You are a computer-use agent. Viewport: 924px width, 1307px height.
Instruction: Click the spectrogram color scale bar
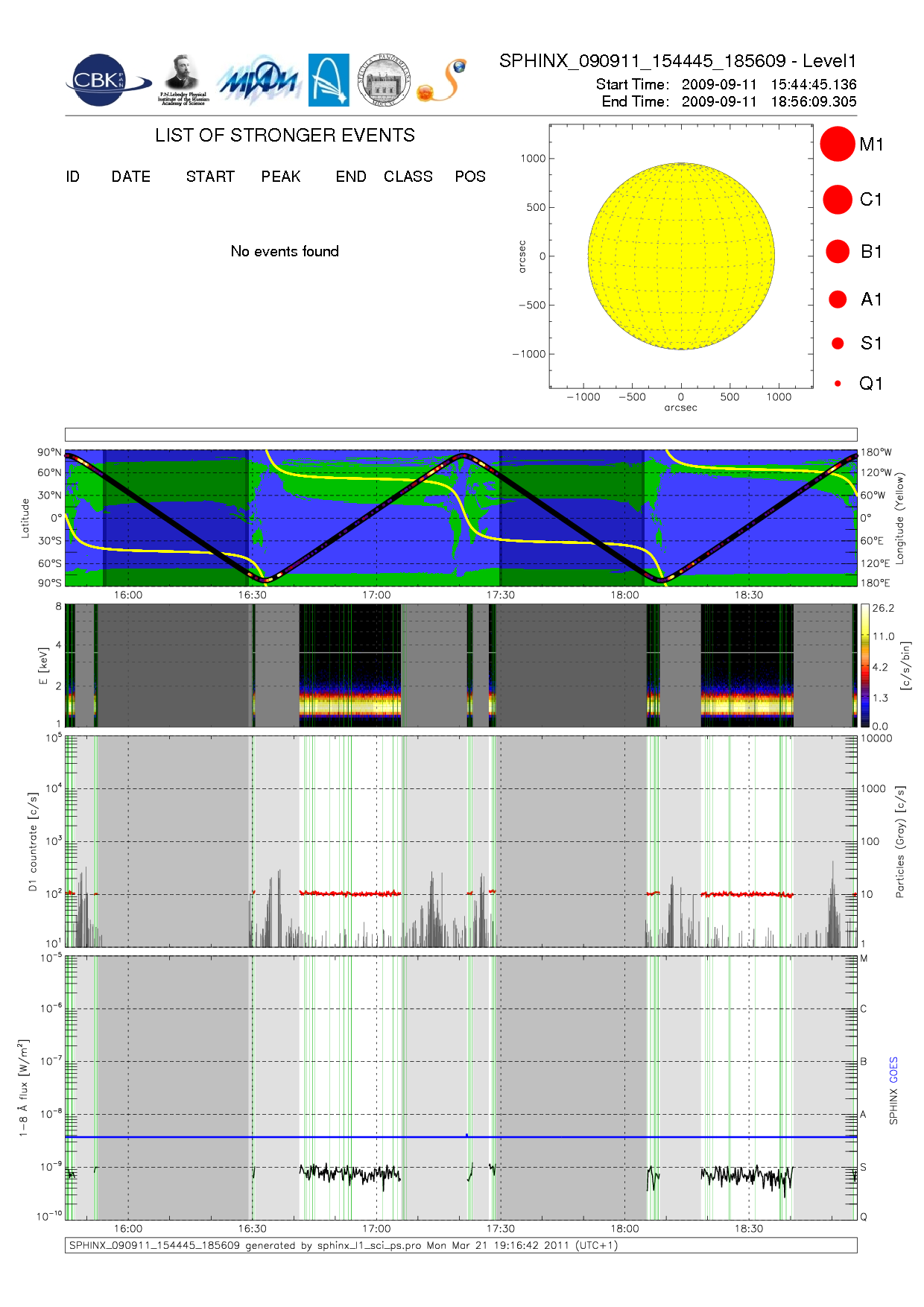pos(864,665)
